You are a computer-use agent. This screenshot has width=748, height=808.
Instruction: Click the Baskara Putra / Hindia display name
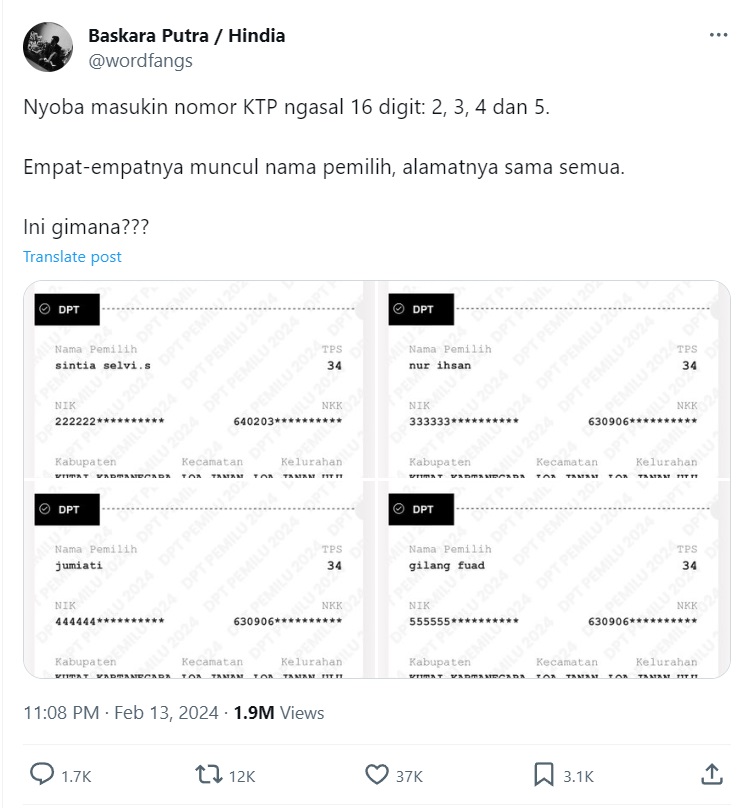click(x=186, y=36)
